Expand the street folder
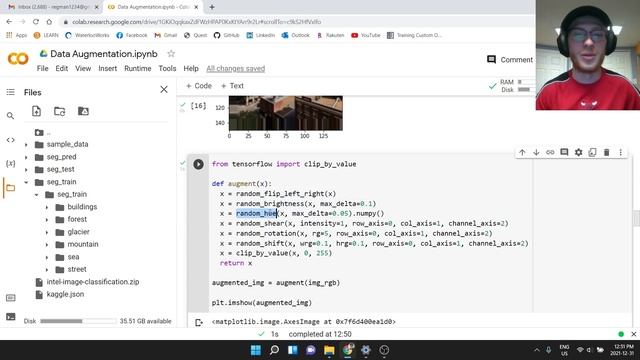 (47, 270)
